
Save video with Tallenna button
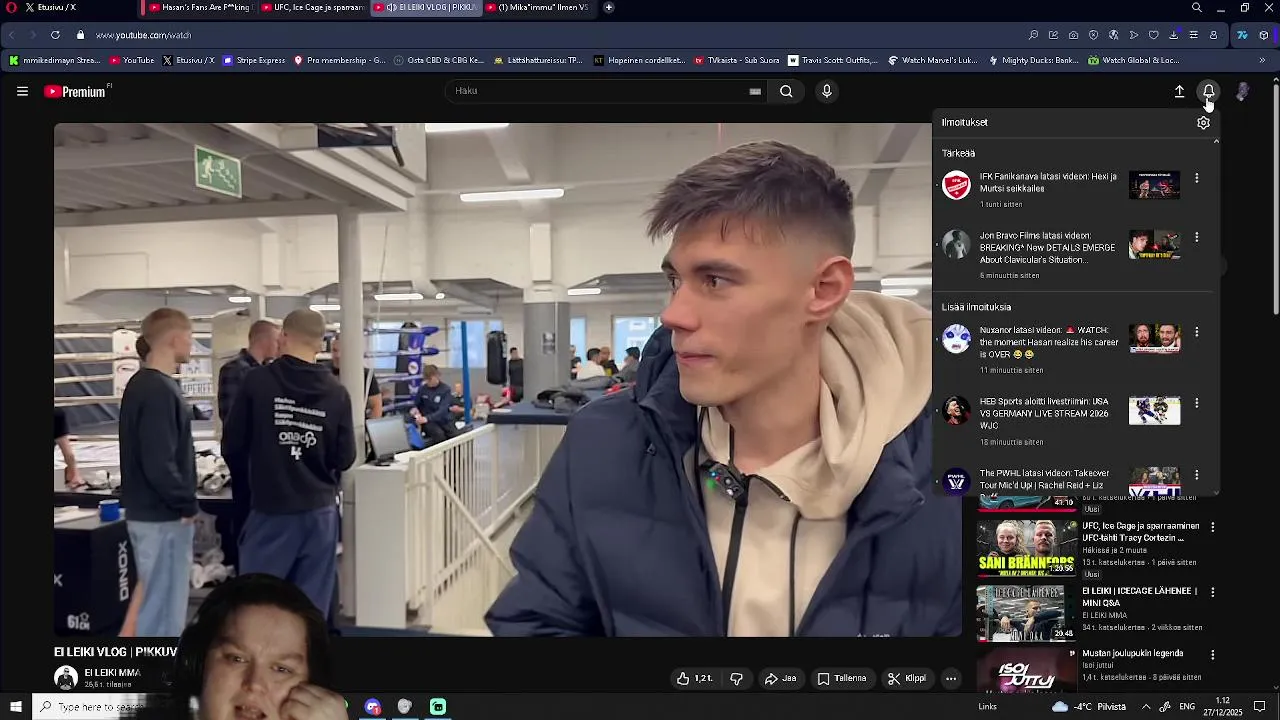tap(841, 678)
